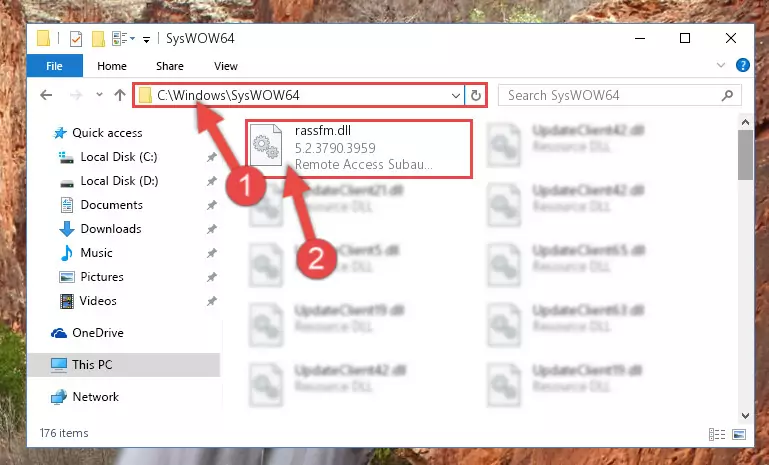Open Downloads in the sidebar

(111, 229)
